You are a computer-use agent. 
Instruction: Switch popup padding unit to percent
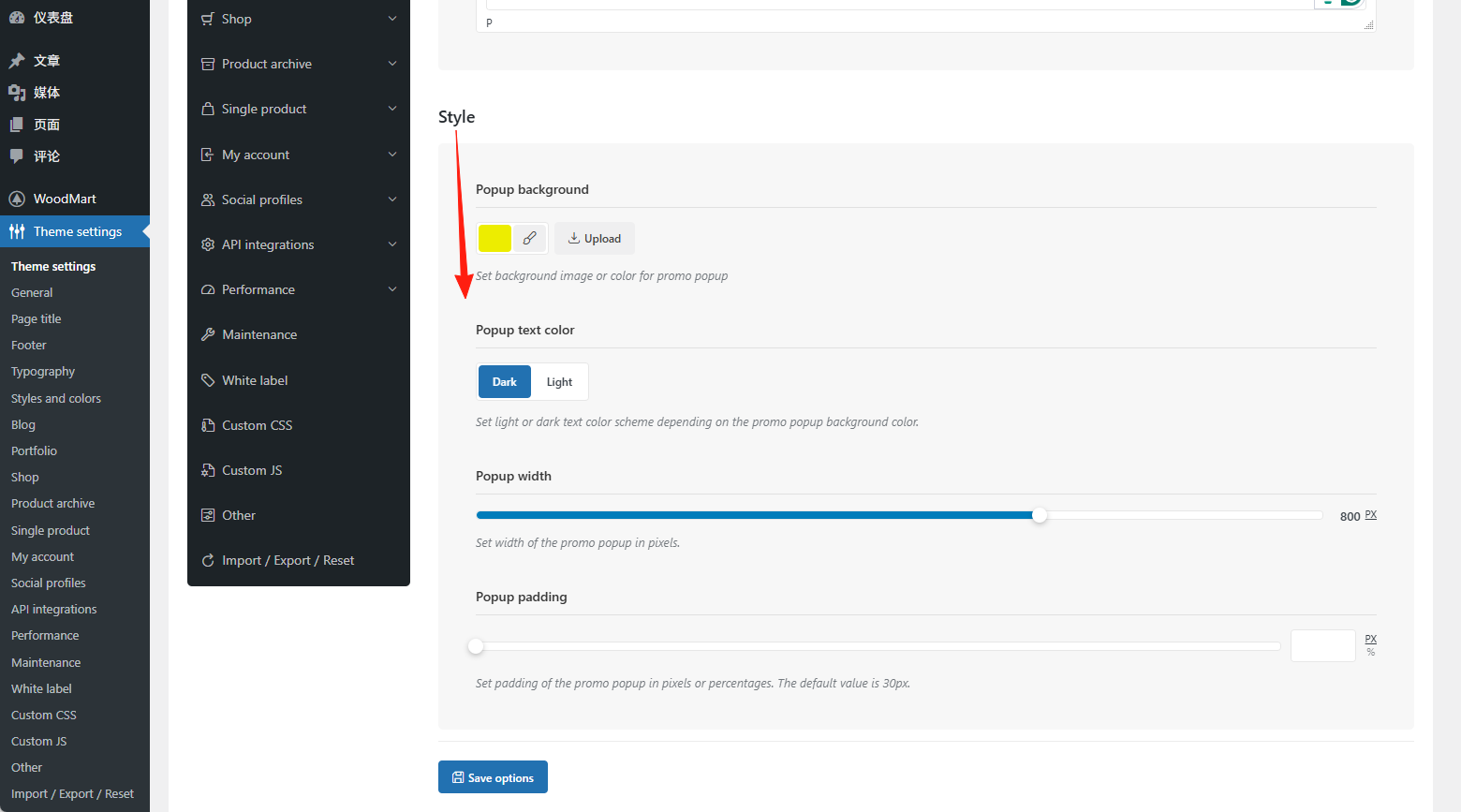pyautogui.click(x=1370, y=653)
